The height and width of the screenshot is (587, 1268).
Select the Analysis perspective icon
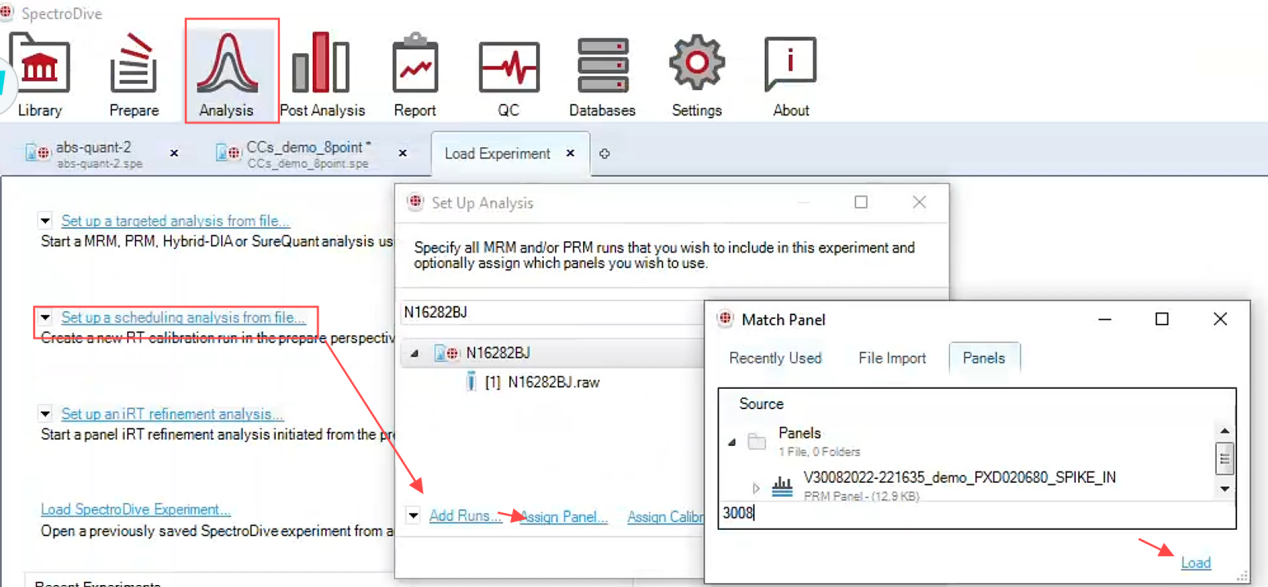pos(226,74)
